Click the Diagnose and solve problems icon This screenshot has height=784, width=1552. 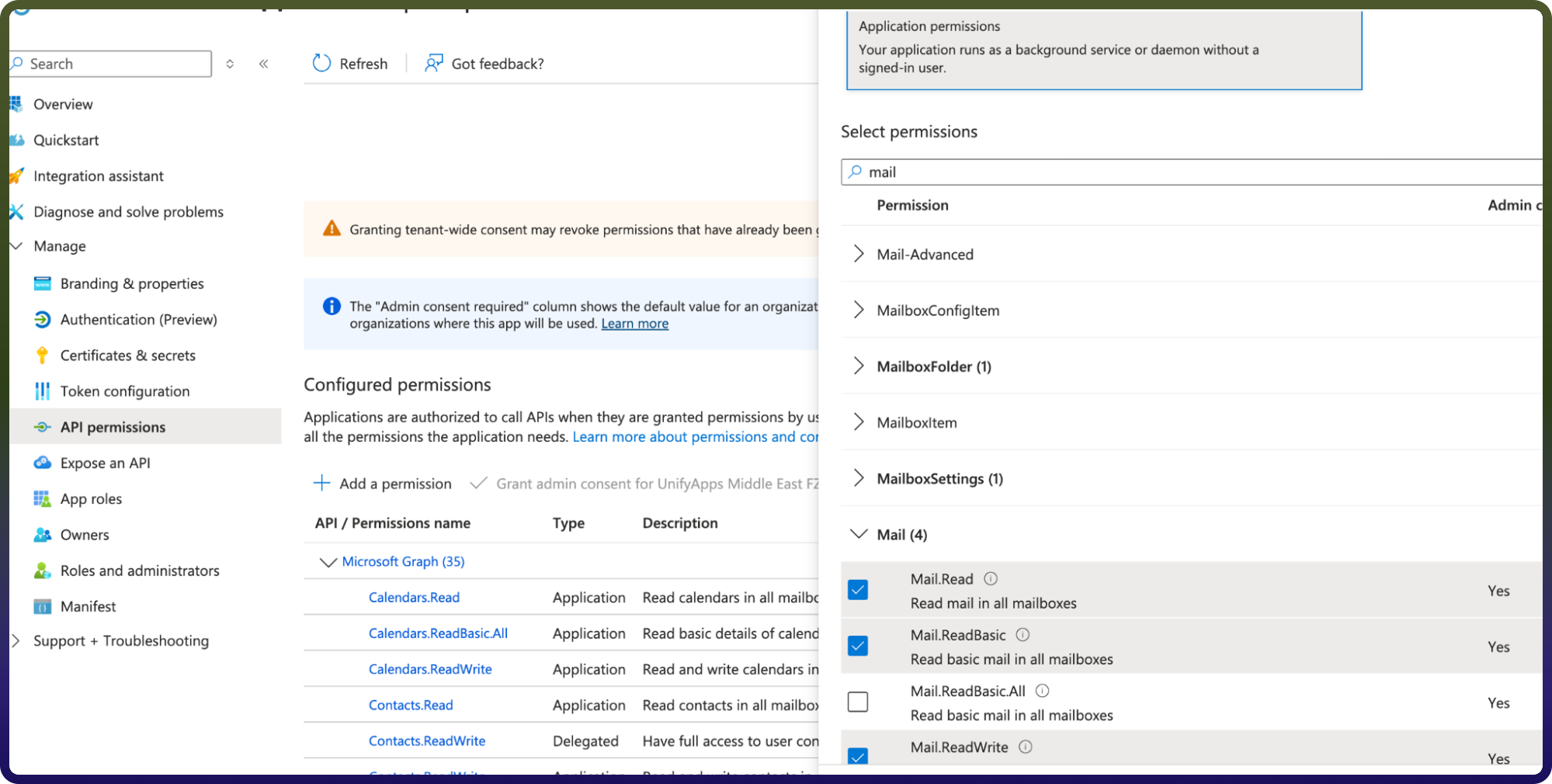point(16,212)
